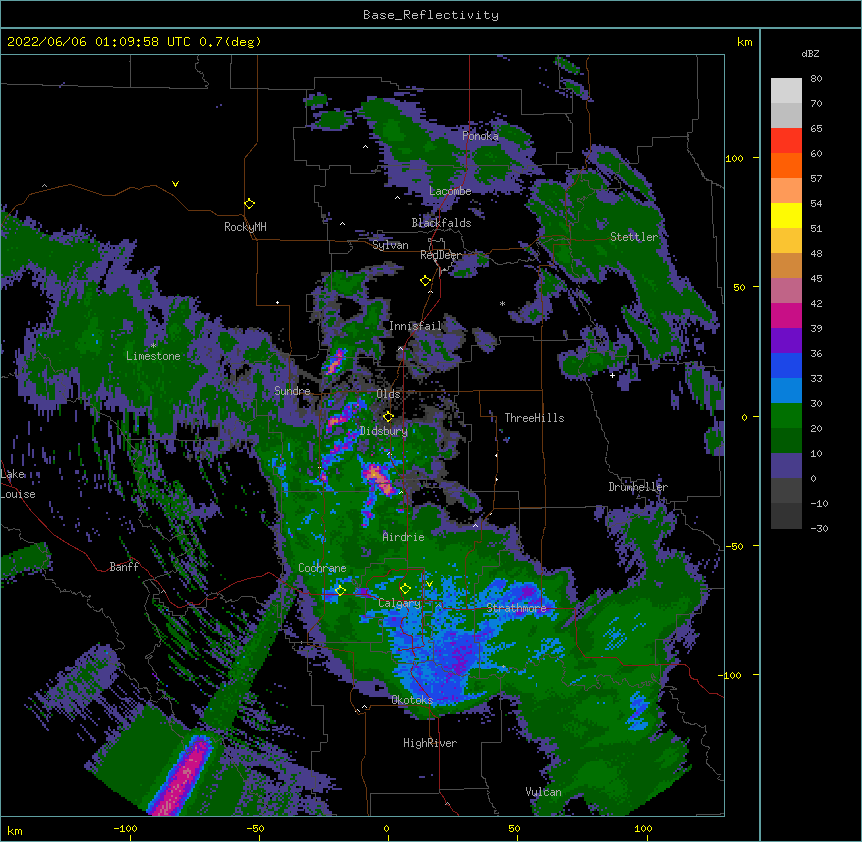Pick the Sylvan town label
Image resolution: width=862 pixels, height=842 pixels.
click(390, 245)
